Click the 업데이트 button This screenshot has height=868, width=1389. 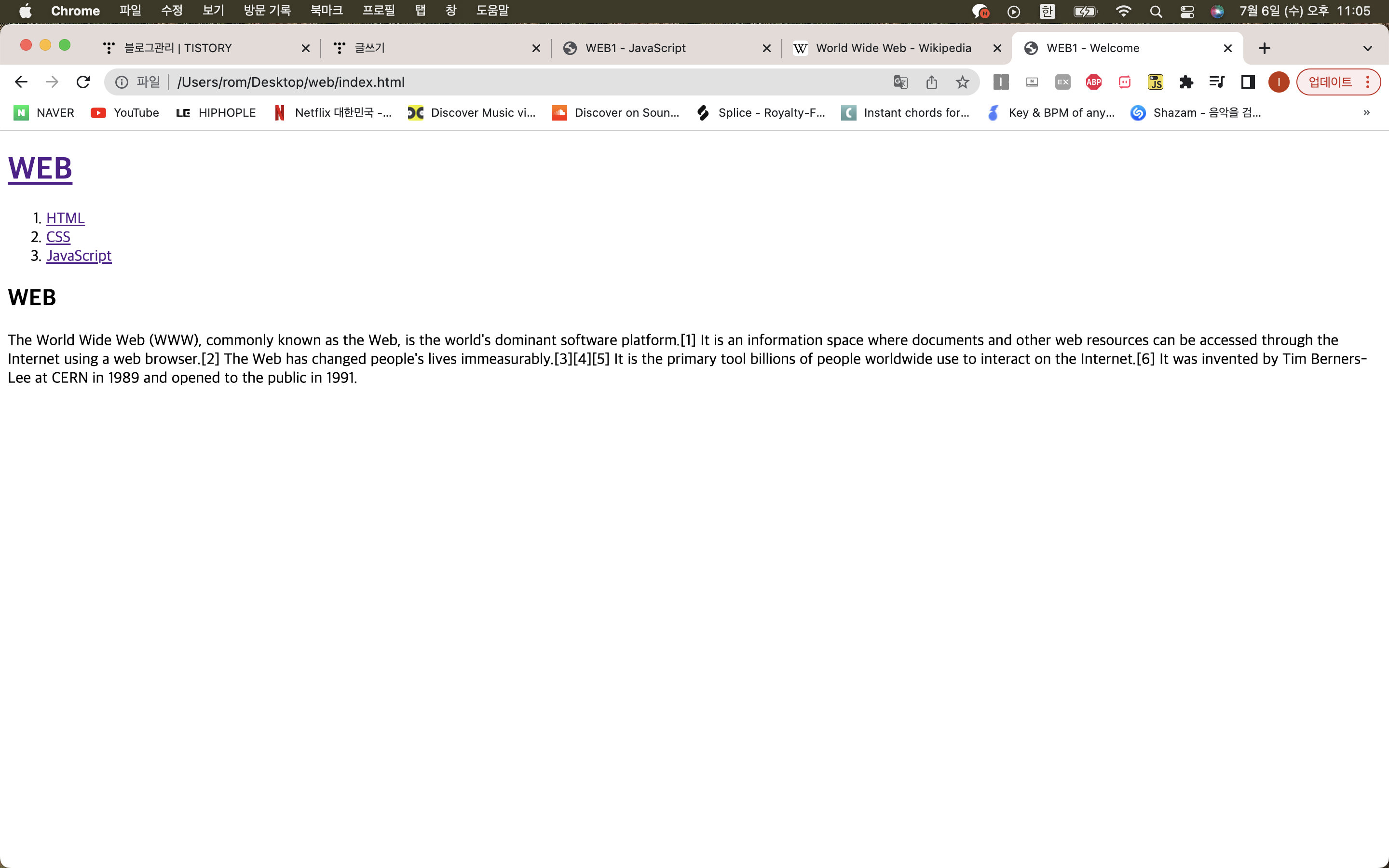tap(1329, 82)
